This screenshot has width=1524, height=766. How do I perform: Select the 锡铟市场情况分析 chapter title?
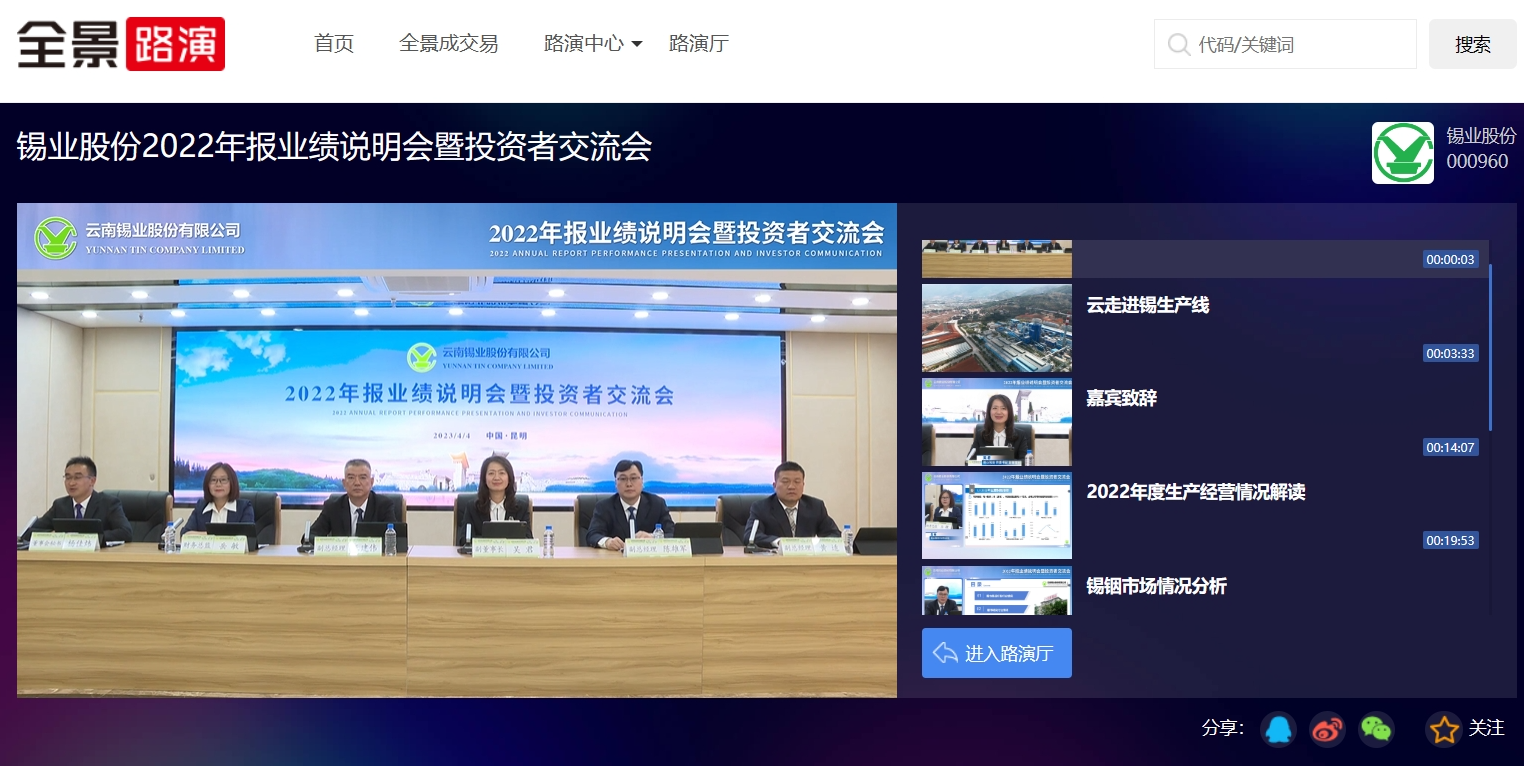coord(1156,586)
